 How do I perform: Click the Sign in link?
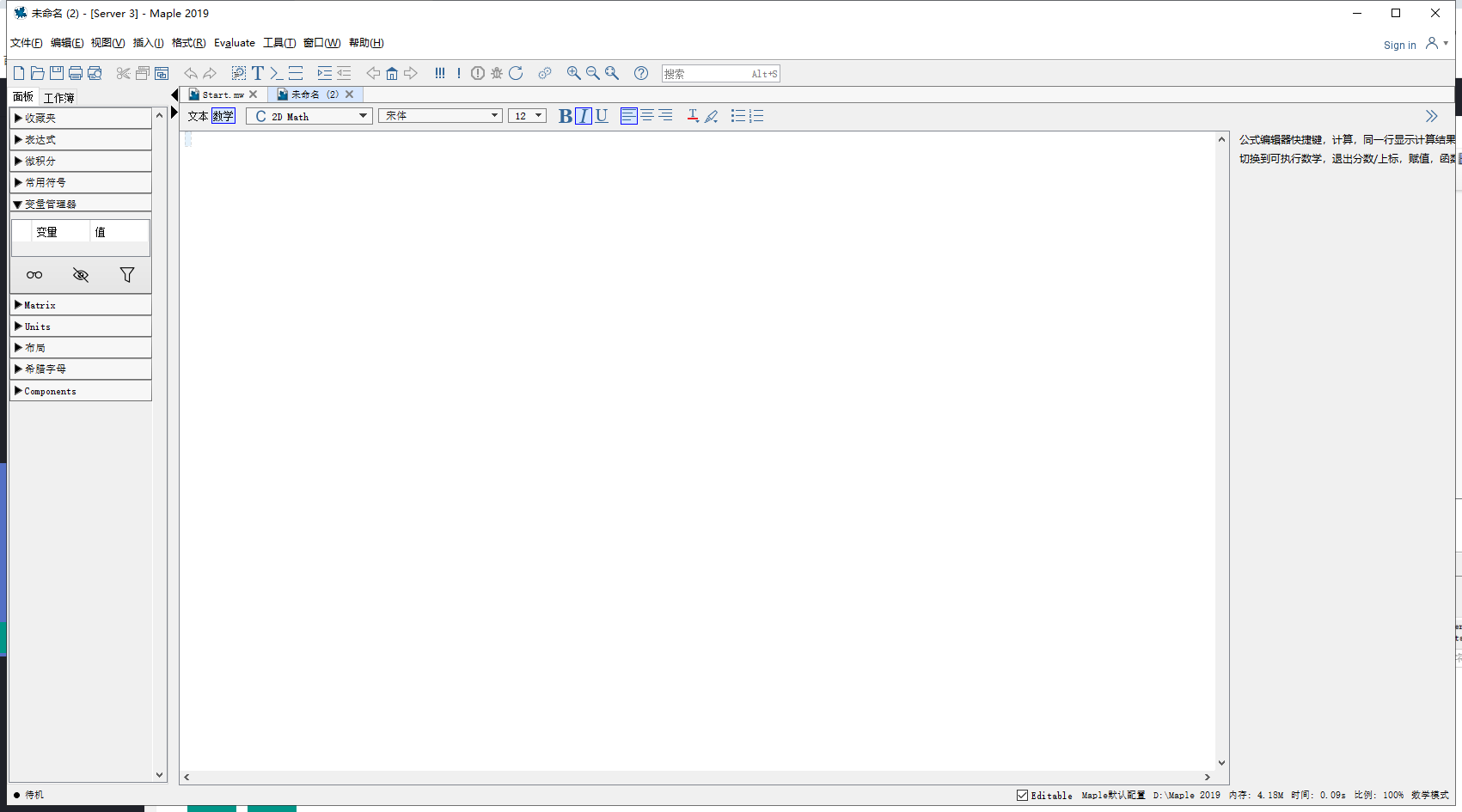pos(1399,46)
